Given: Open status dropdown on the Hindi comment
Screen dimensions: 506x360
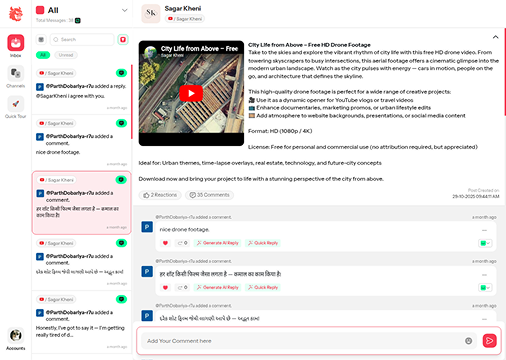Looking at the screenshot, I should point(485,288).
